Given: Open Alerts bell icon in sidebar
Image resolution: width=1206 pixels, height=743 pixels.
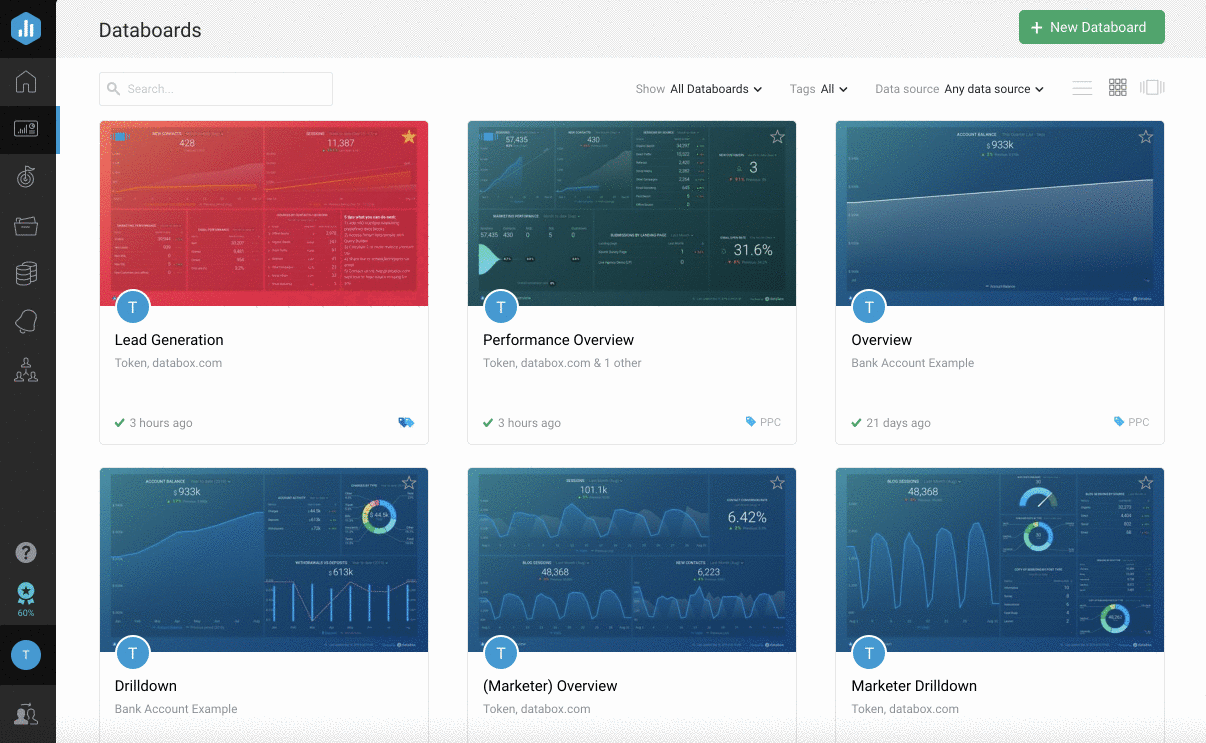Looking at the screenshot, I should 26,321.
